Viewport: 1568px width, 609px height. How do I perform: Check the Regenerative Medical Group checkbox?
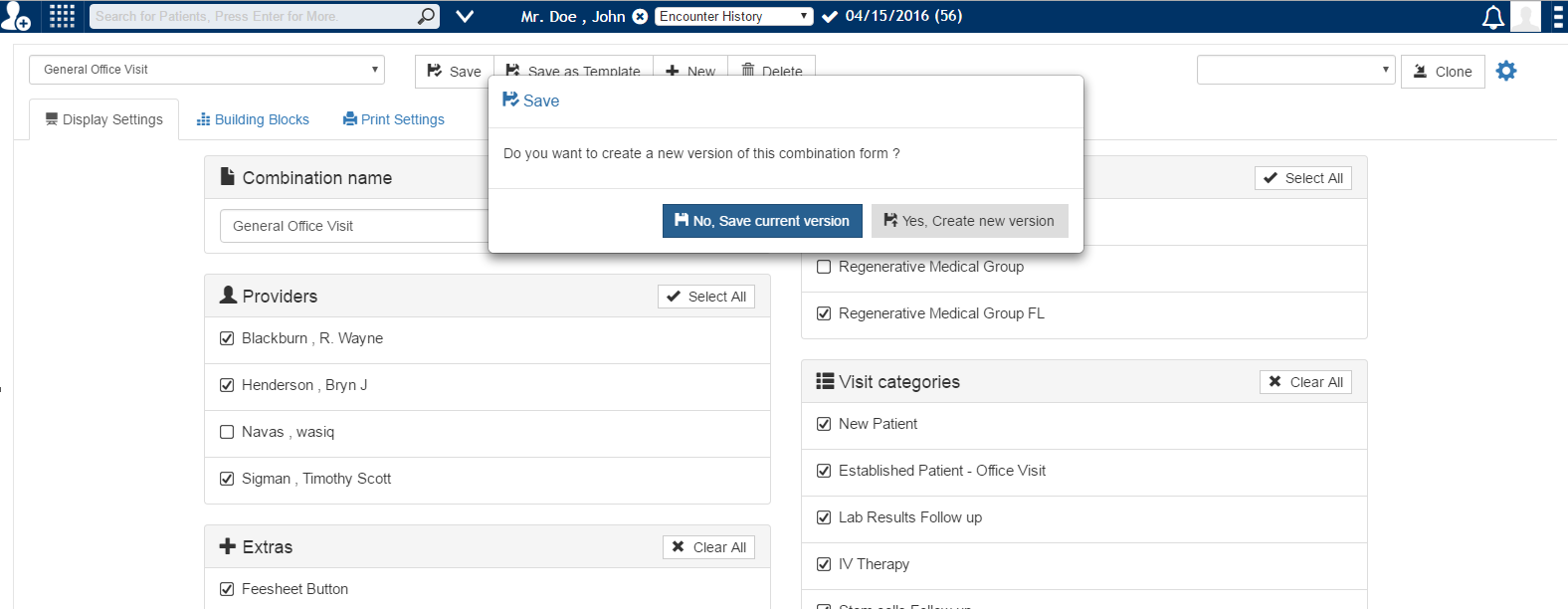(824, 267)
